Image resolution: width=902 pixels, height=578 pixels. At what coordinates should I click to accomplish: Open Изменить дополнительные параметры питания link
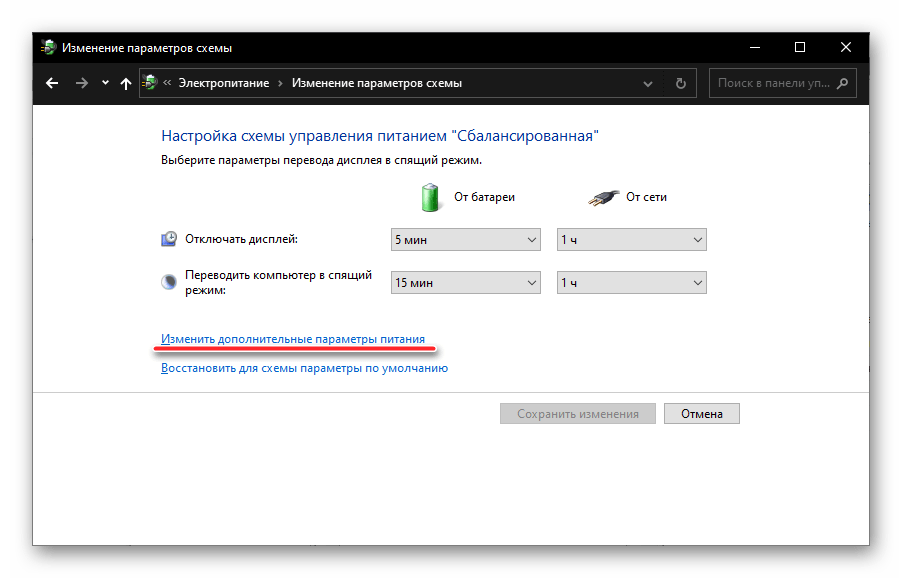coord(293,339)
